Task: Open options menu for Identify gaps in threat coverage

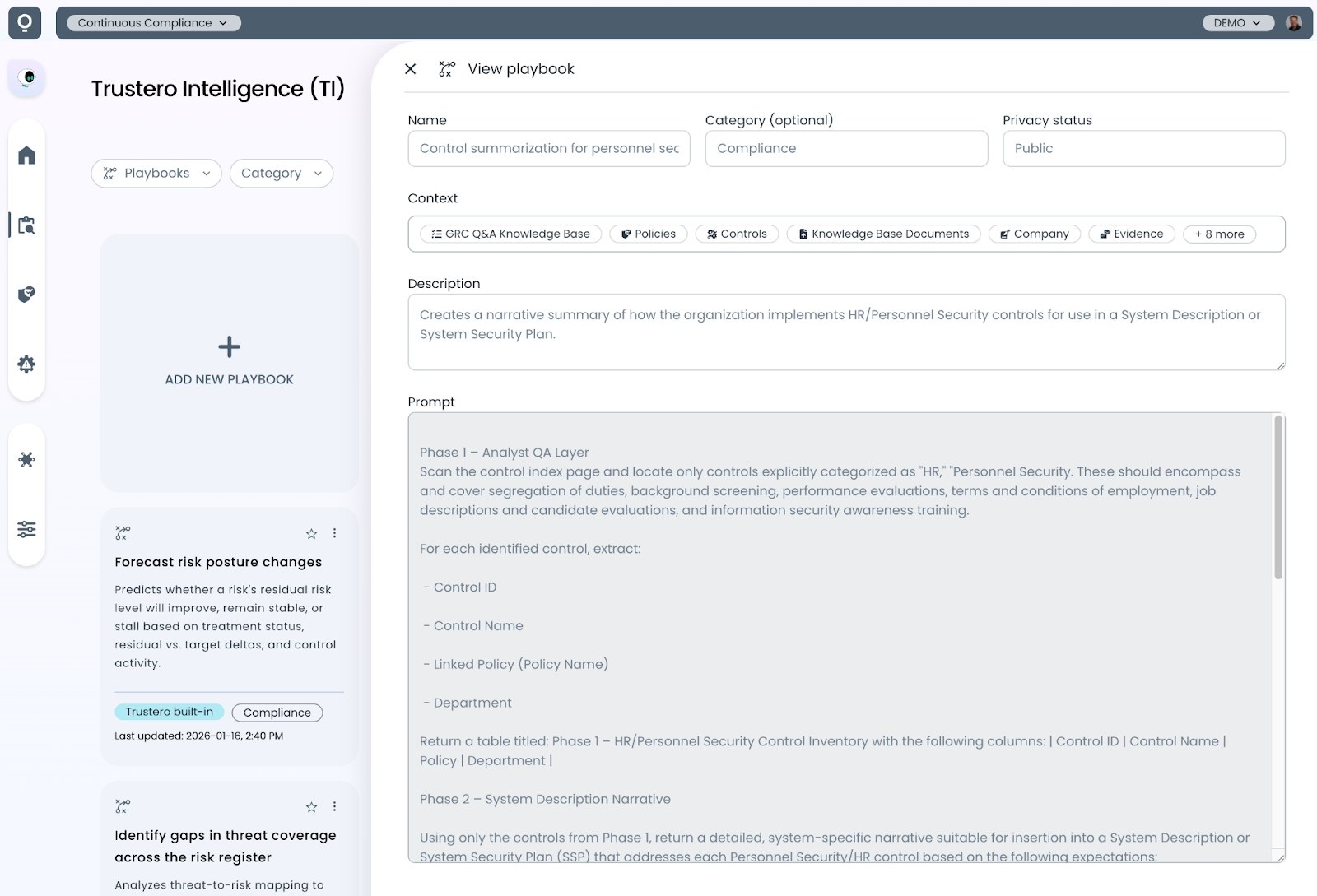Action: pyautogui.click(x=334, y=806)
